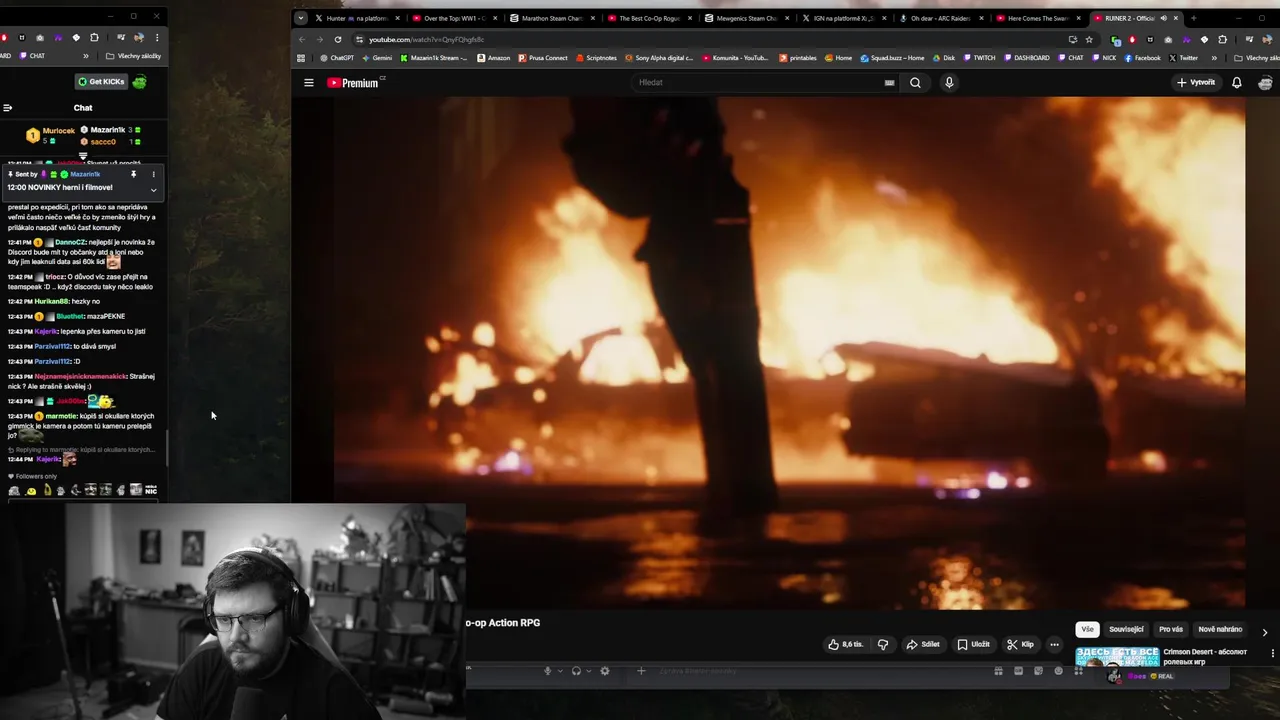Screen dimensions: 1280x720
Task: Collapse the Kick chat panel icon
Action: pyautogui.click(x=7, y=108)
